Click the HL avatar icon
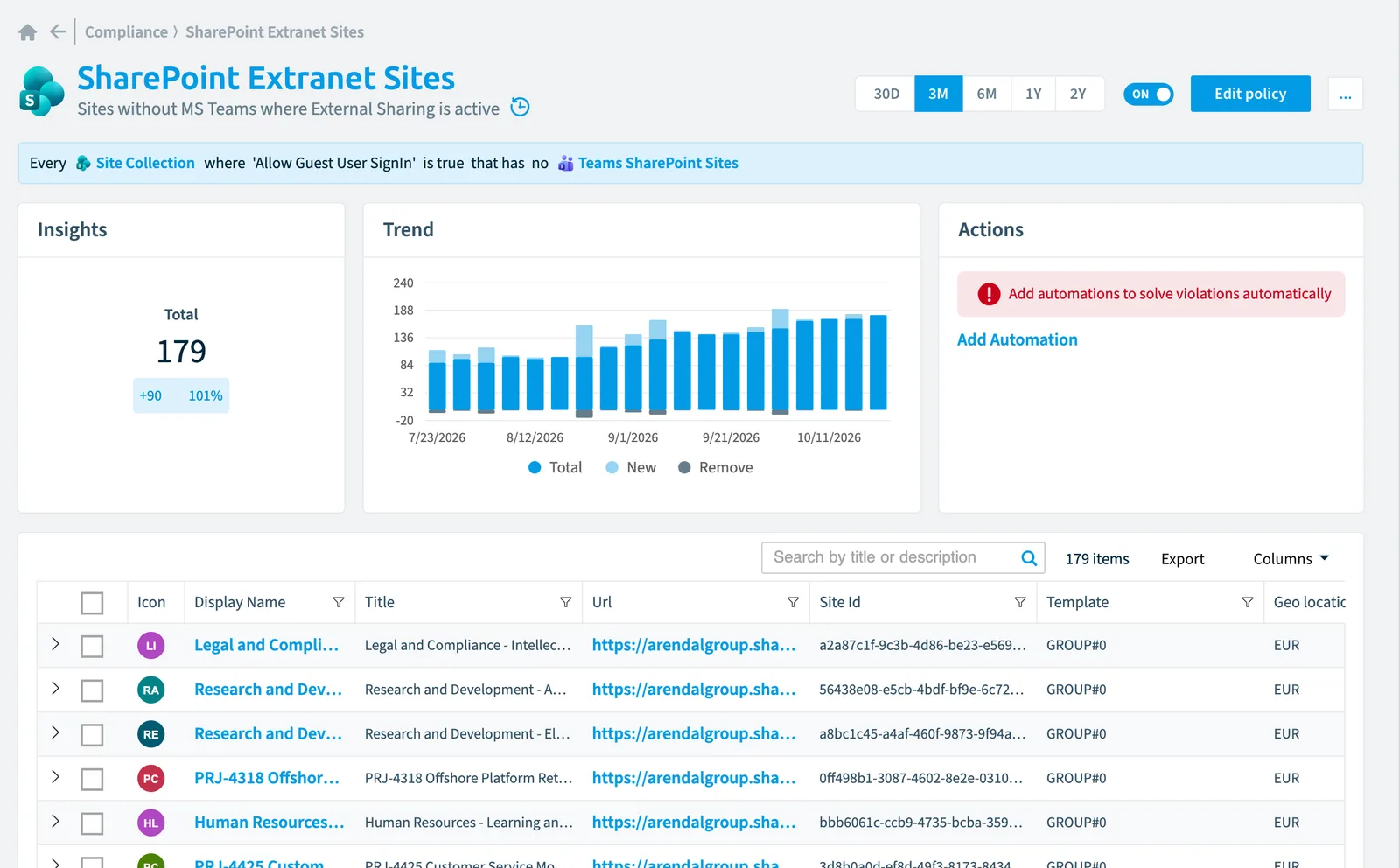The height and width of the screenshot is (868, 1400). coord(151,822)
